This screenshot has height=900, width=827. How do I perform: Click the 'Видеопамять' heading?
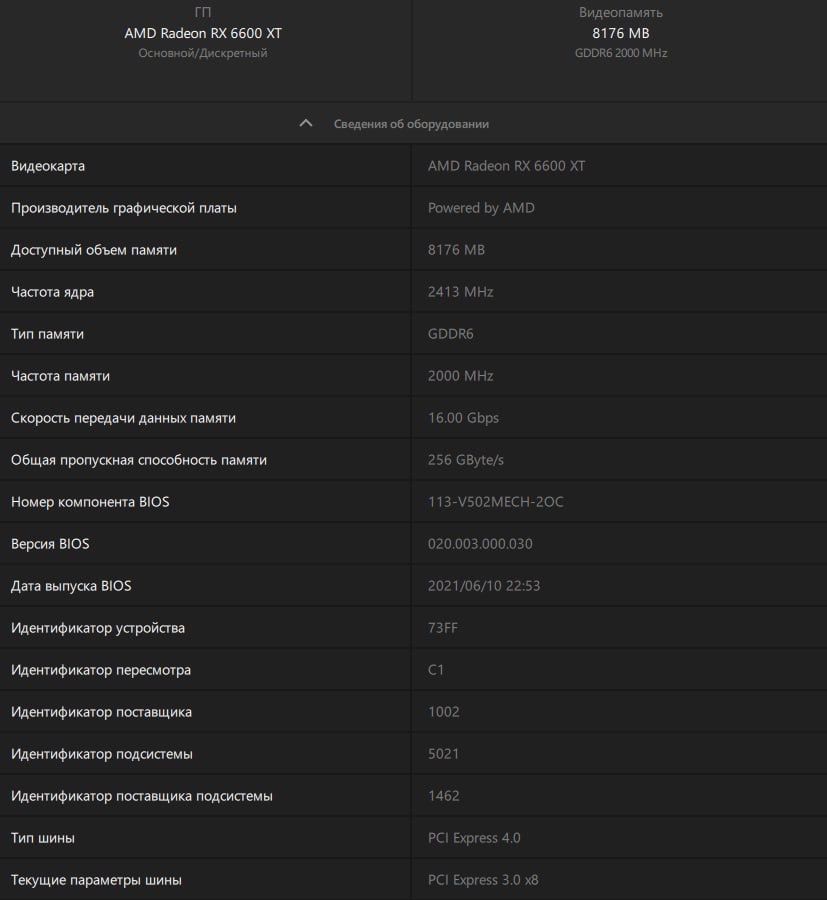[620, 13]
